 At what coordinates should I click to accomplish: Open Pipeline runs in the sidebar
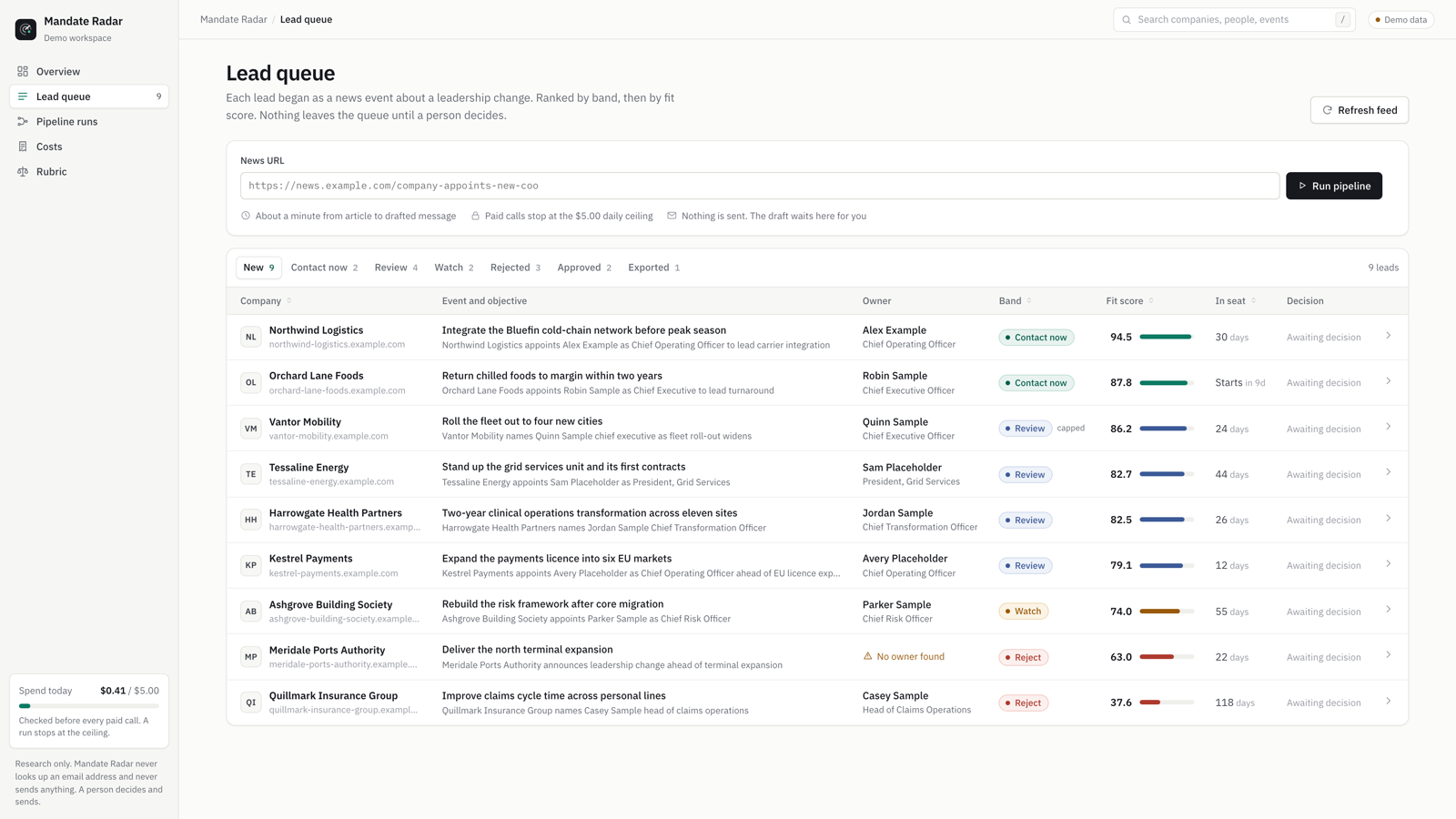[x=89, y=121]
